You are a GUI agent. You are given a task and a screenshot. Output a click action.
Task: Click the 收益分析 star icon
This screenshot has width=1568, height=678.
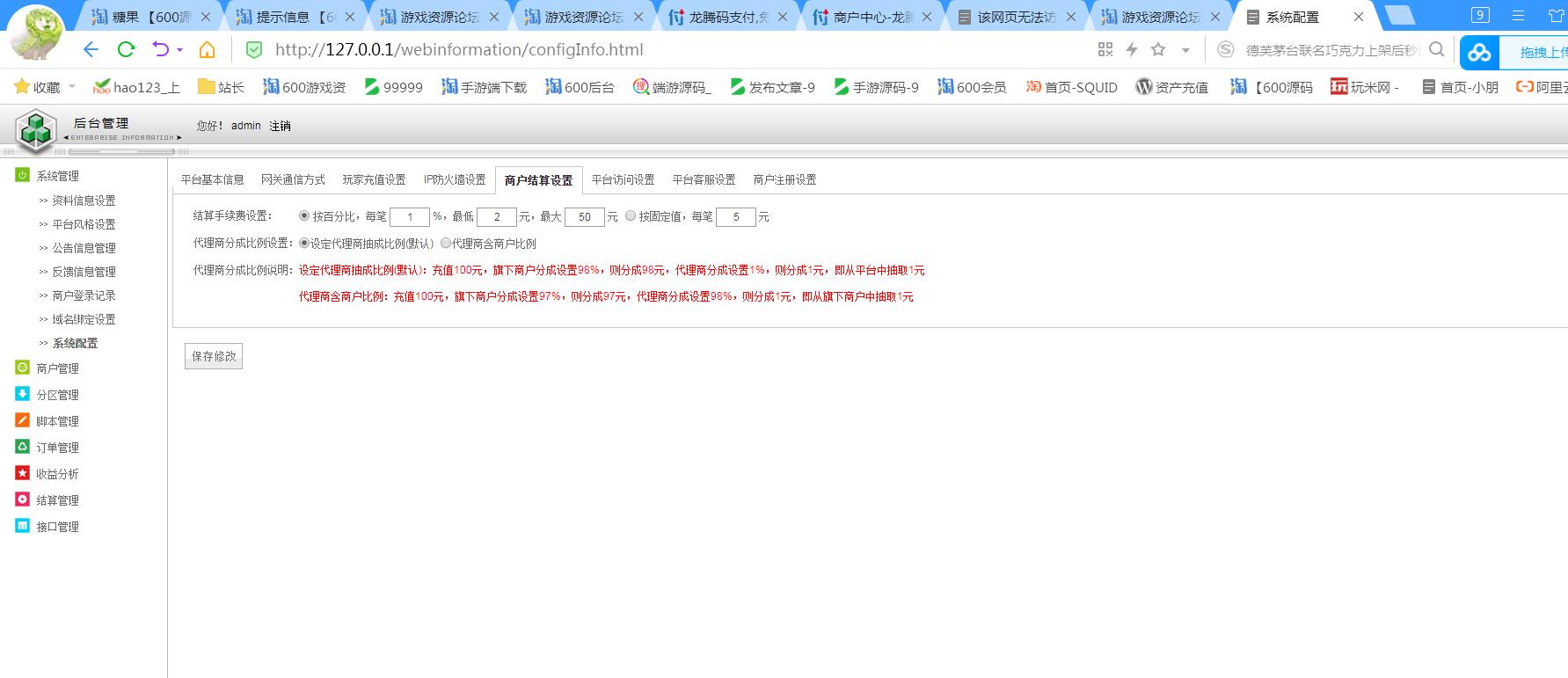coord(23,473)
